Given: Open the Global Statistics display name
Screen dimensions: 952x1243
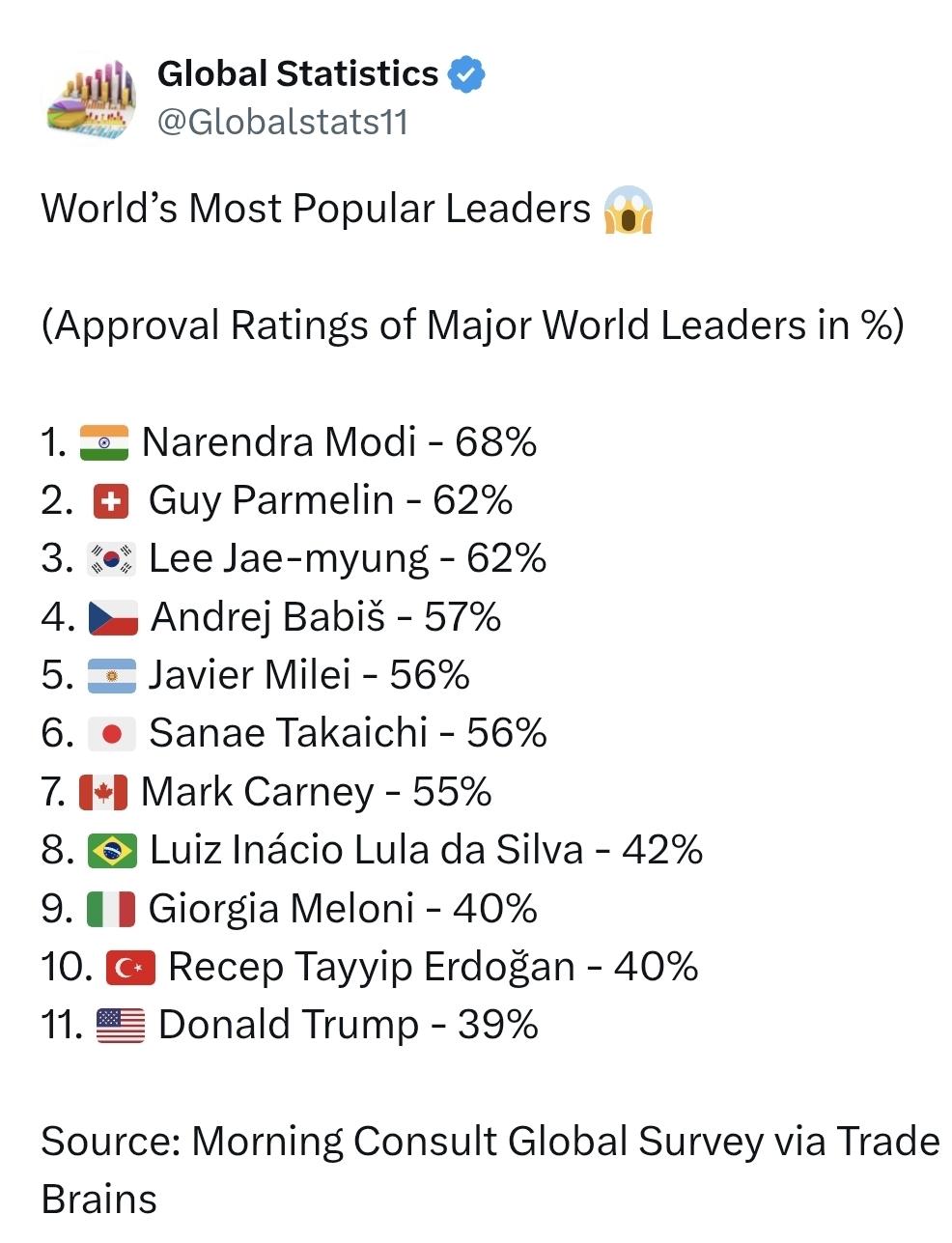Looking at the screenshot, I should pos(297,73).
